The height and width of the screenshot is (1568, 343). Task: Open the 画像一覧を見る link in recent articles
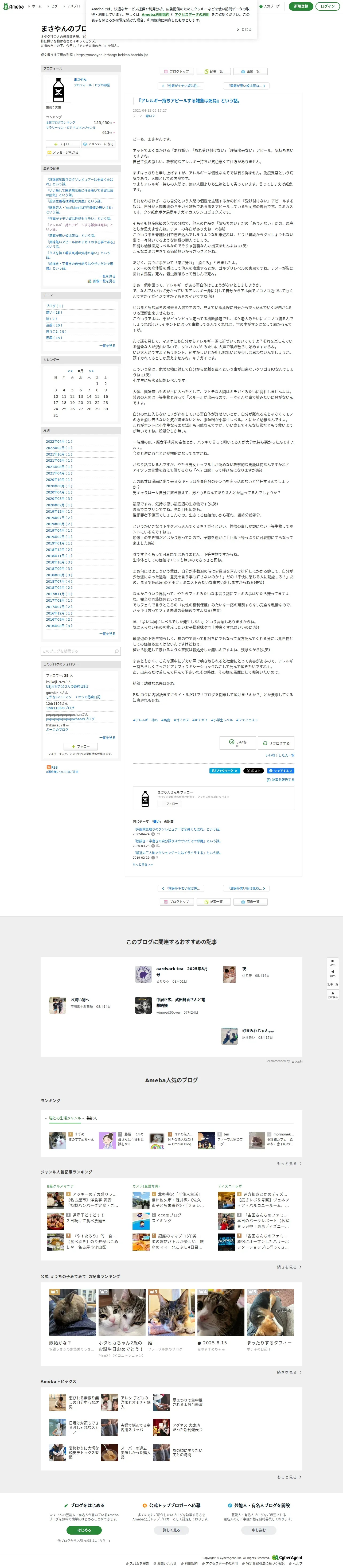tap(101, 281)
